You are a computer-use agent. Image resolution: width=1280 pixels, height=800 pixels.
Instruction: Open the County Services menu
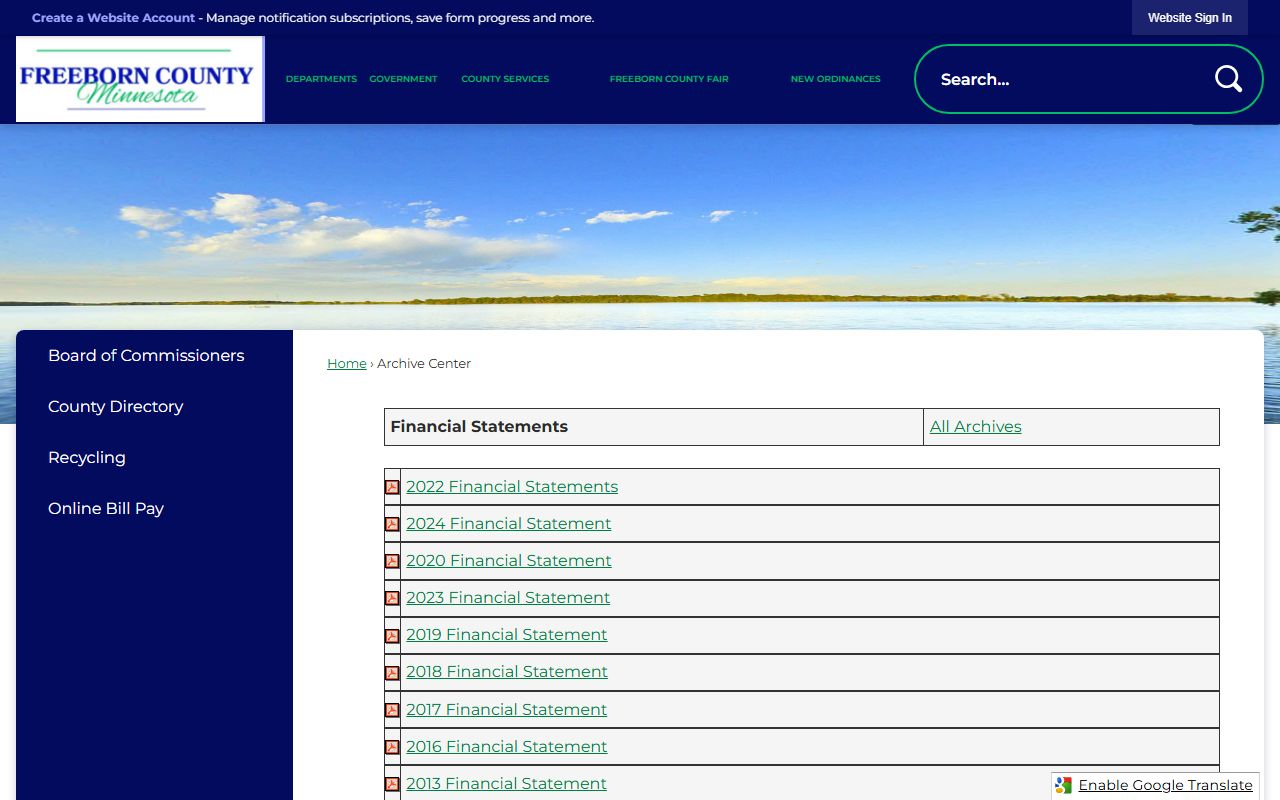pos(505,79)
